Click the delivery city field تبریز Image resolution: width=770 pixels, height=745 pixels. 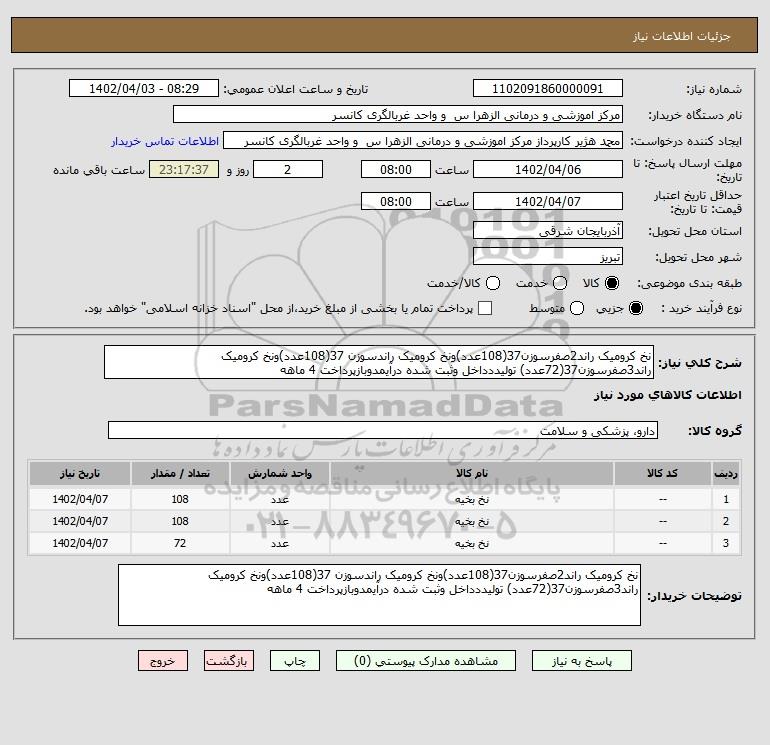548,256
